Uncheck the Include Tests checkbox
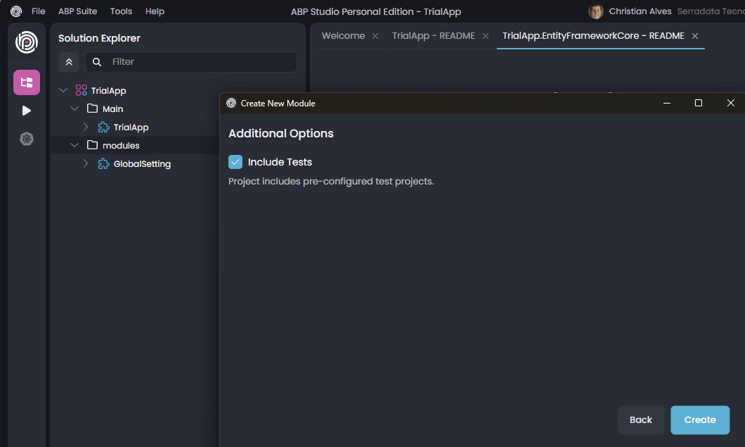 coord(235,162)
